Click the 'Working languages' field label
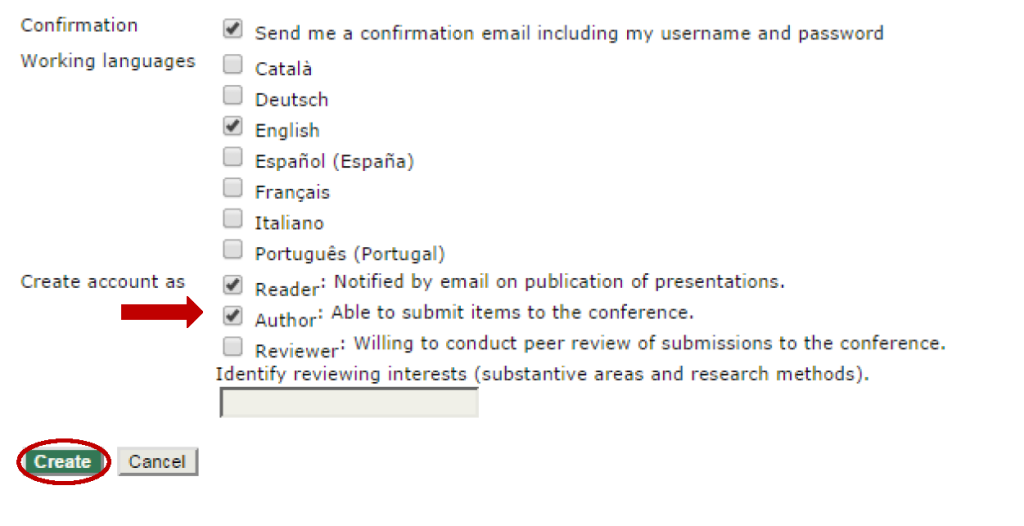 tap(108, 61)
